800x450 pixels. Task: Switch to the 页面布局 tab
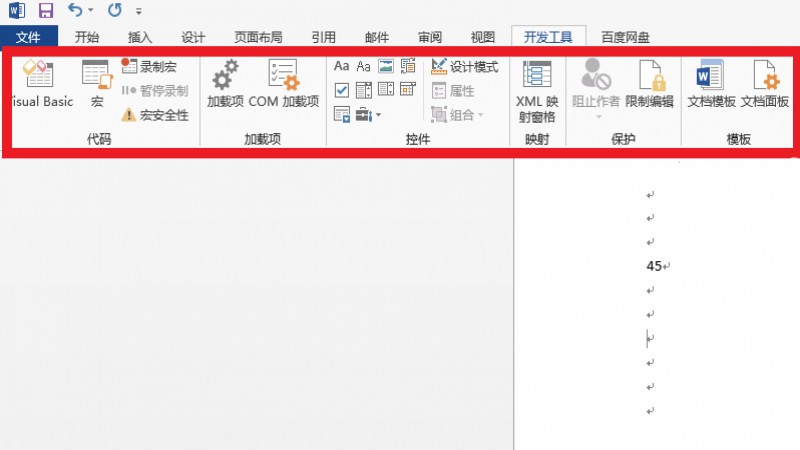(x=258, y=38)
